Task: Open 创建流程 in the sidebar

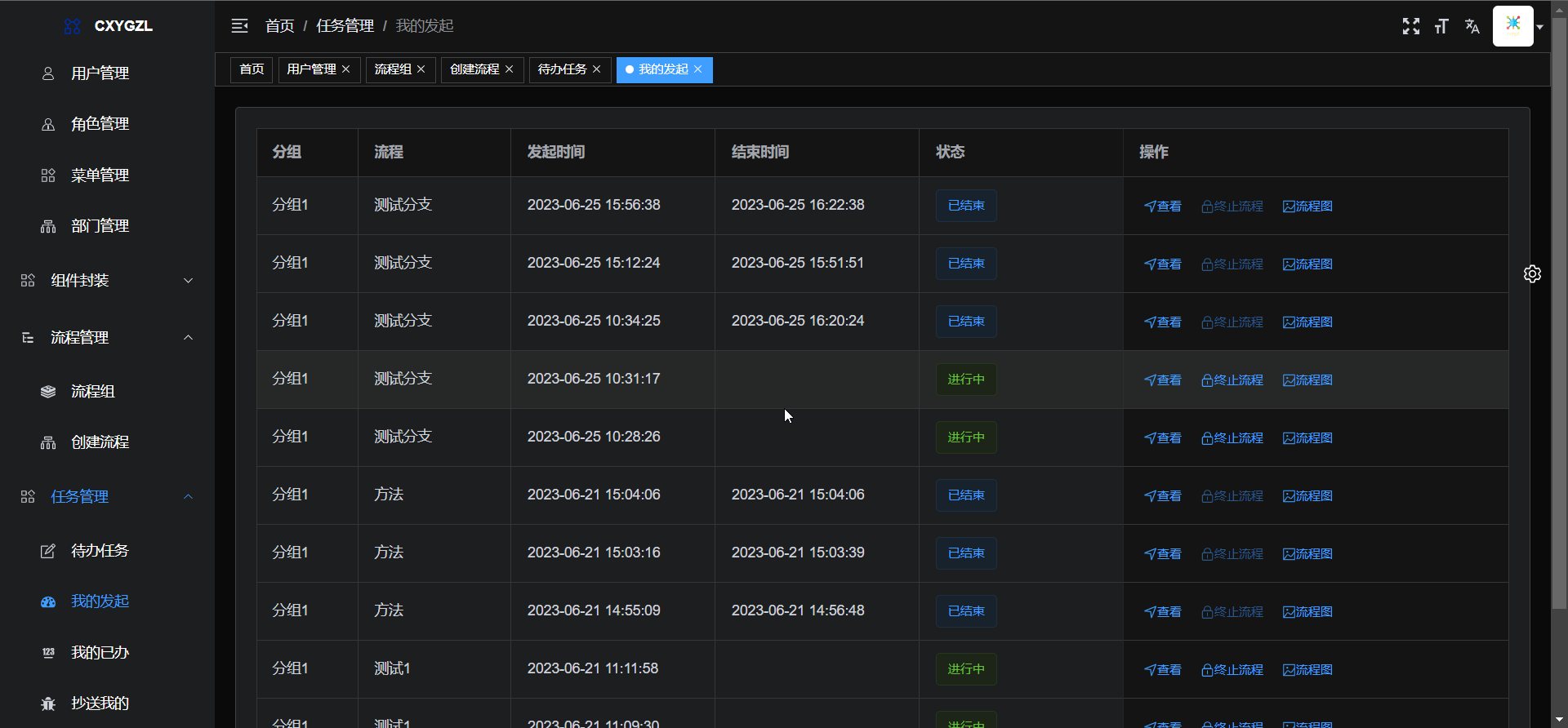Action: [107, 442]
